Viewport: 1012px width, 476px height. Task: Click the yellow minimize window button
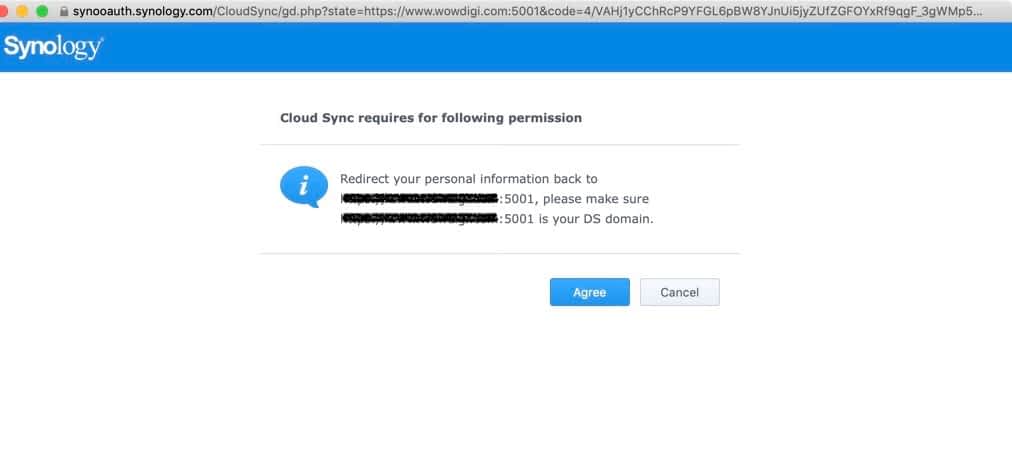23,11
